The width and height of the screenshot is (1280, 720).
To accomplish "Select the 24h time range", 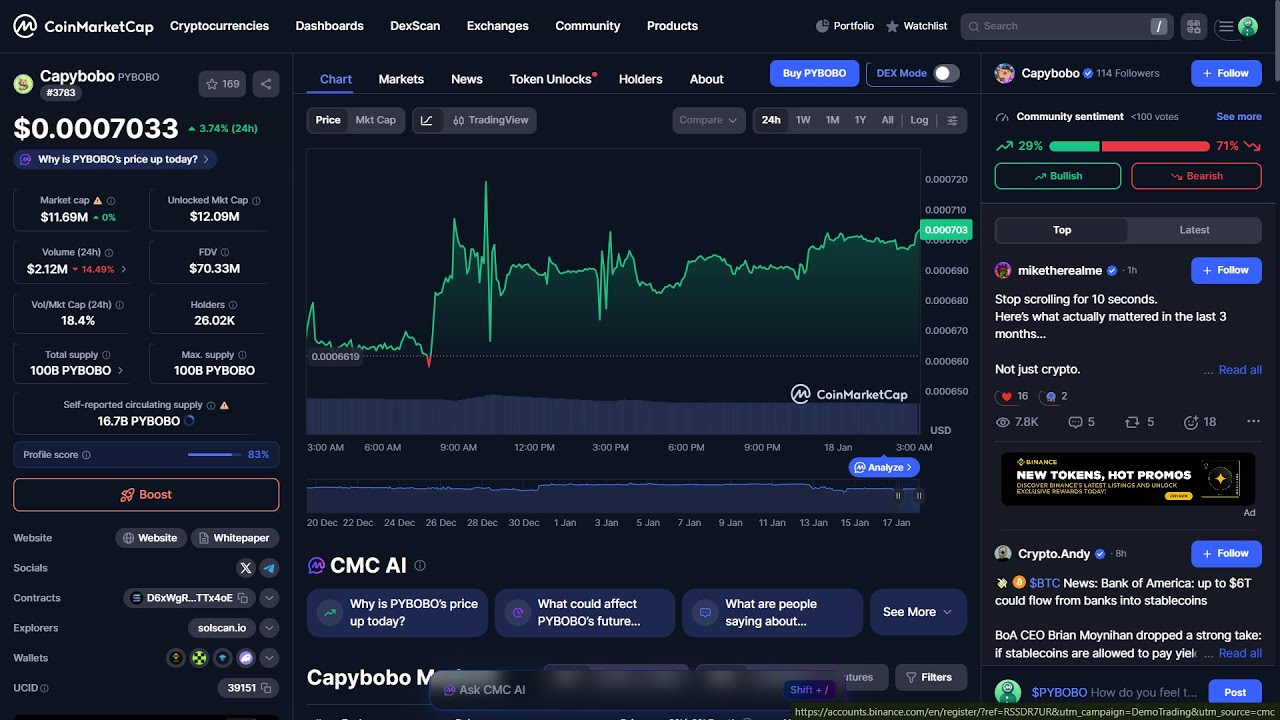I will 771,120.
